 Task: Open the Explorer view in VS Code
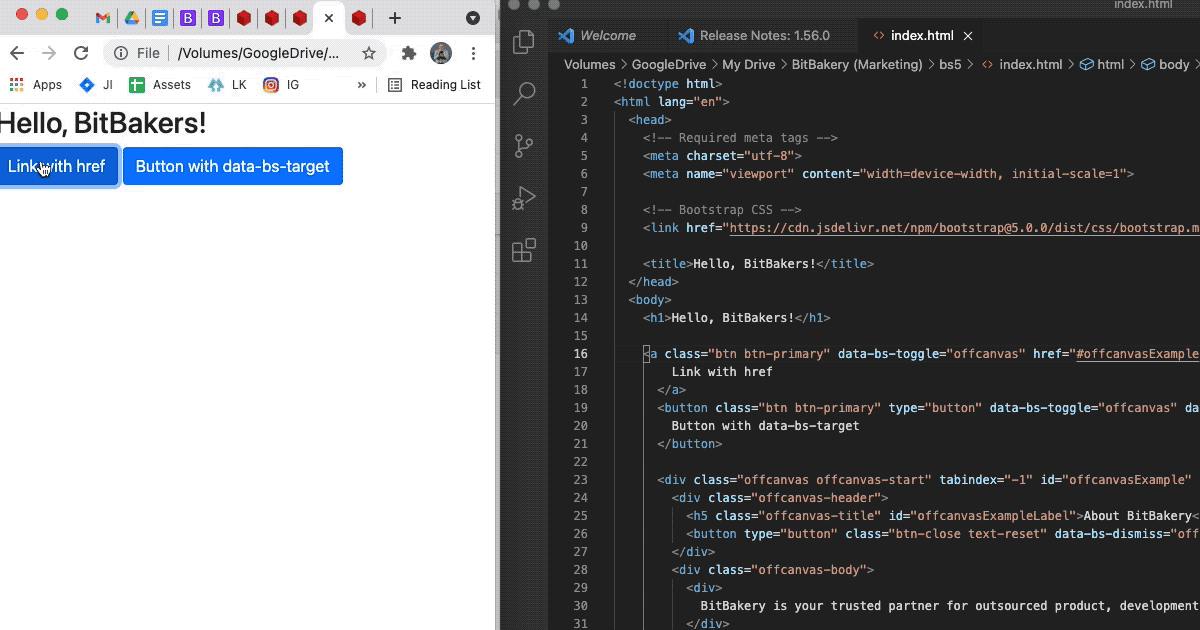pyautogui.click(x=523, y=41)
